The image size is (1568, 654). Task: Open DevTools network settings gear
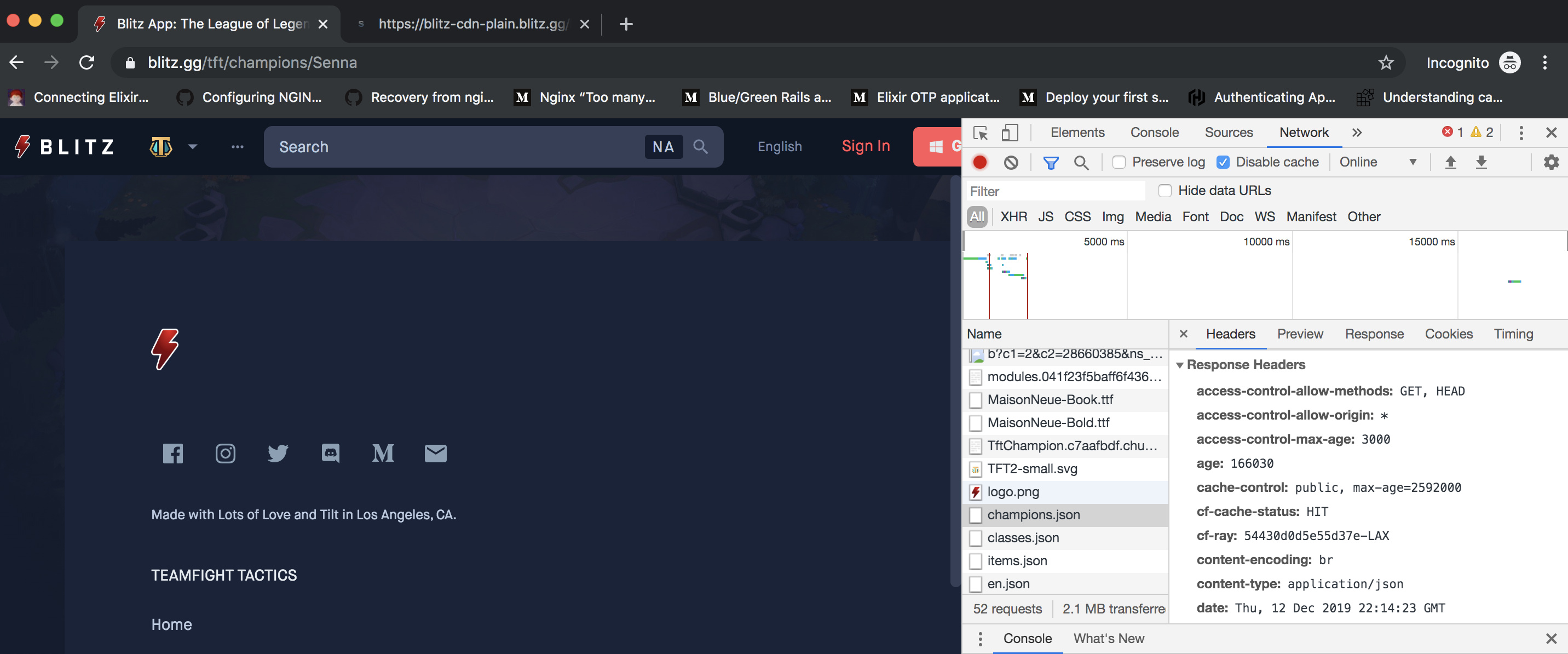(x=1551, y=162)
